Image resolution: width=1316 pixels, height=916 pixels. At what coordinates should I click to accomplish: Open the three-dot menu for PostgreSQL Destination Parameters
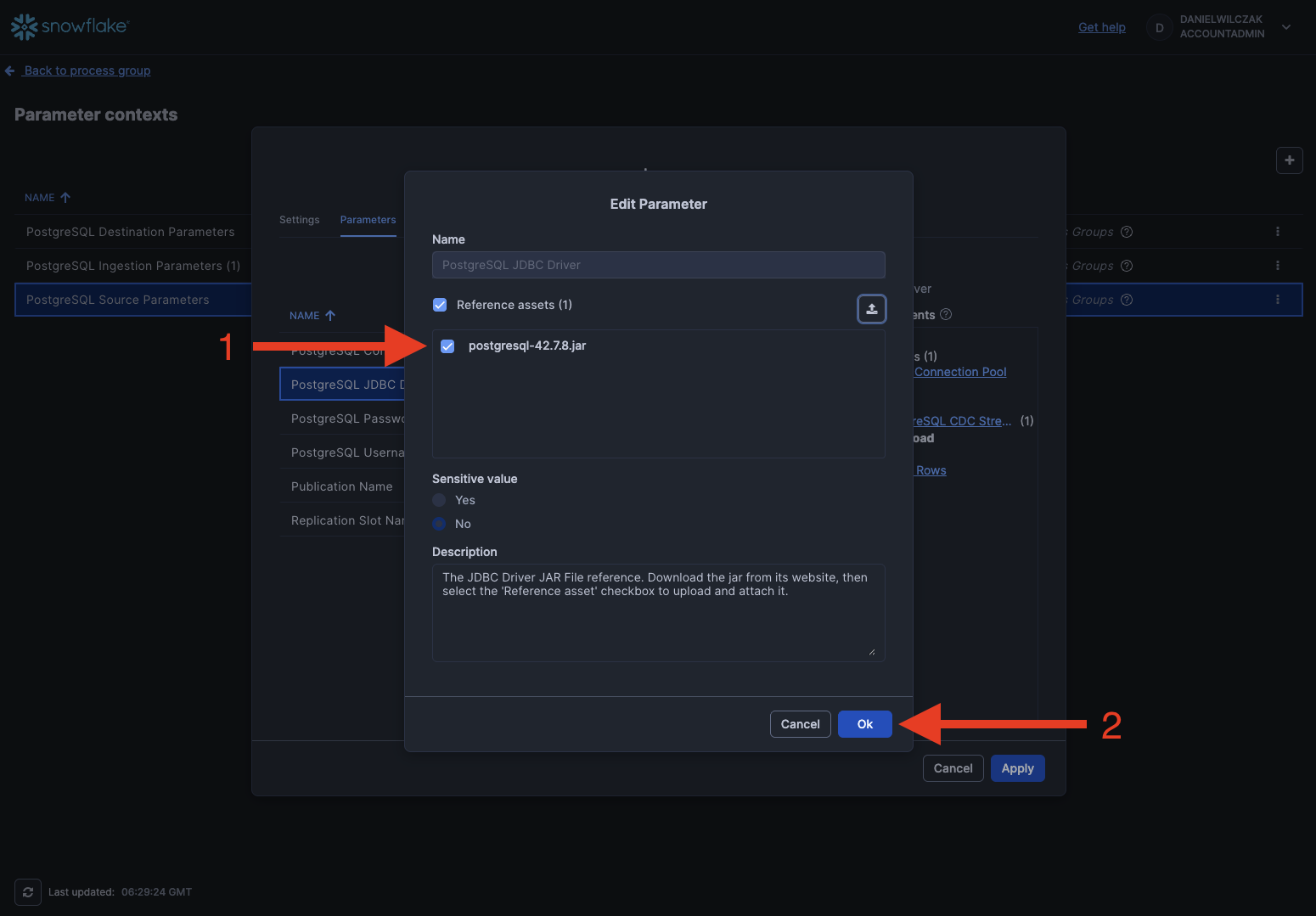[1277, 232]
